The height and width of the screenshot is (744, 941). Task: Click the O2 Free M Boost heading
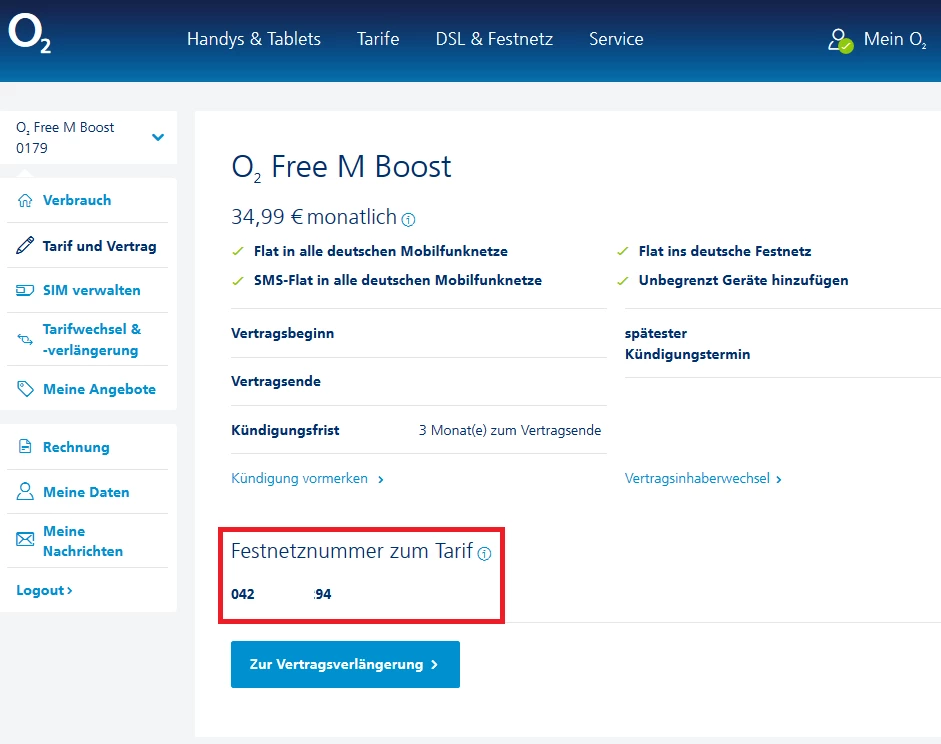point(341,167)
